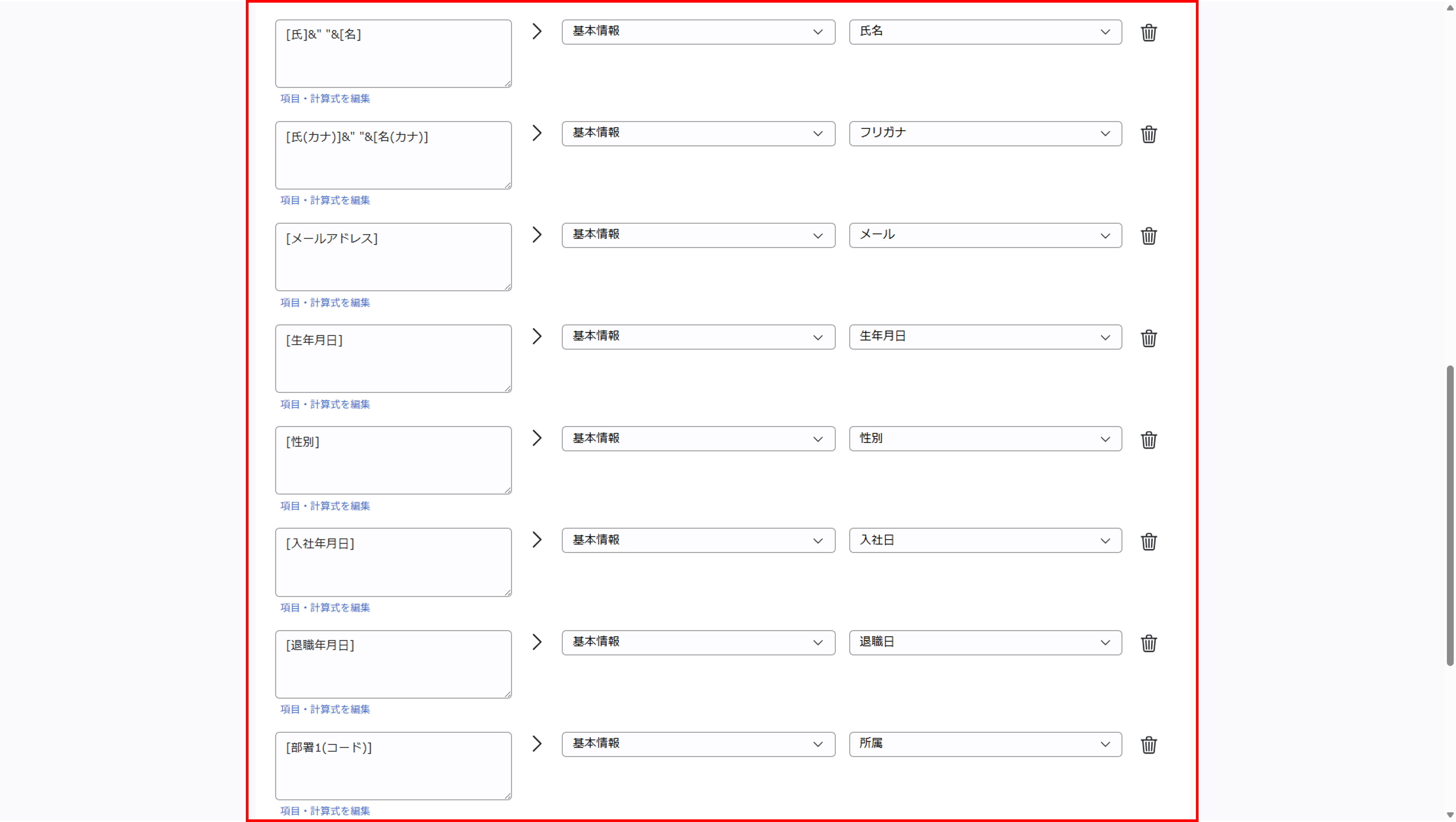
Task: Click arrow icon next to [メールアドレス] field
Action: 537,235
